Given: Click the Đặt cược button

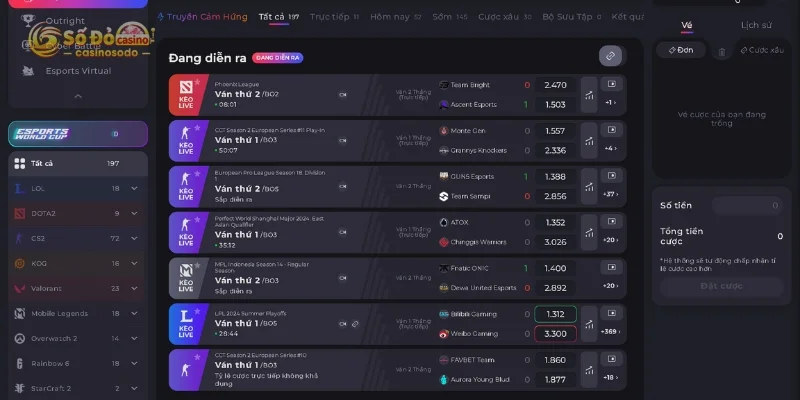Looking at the screenshot, I should click(x=721, y=286).
